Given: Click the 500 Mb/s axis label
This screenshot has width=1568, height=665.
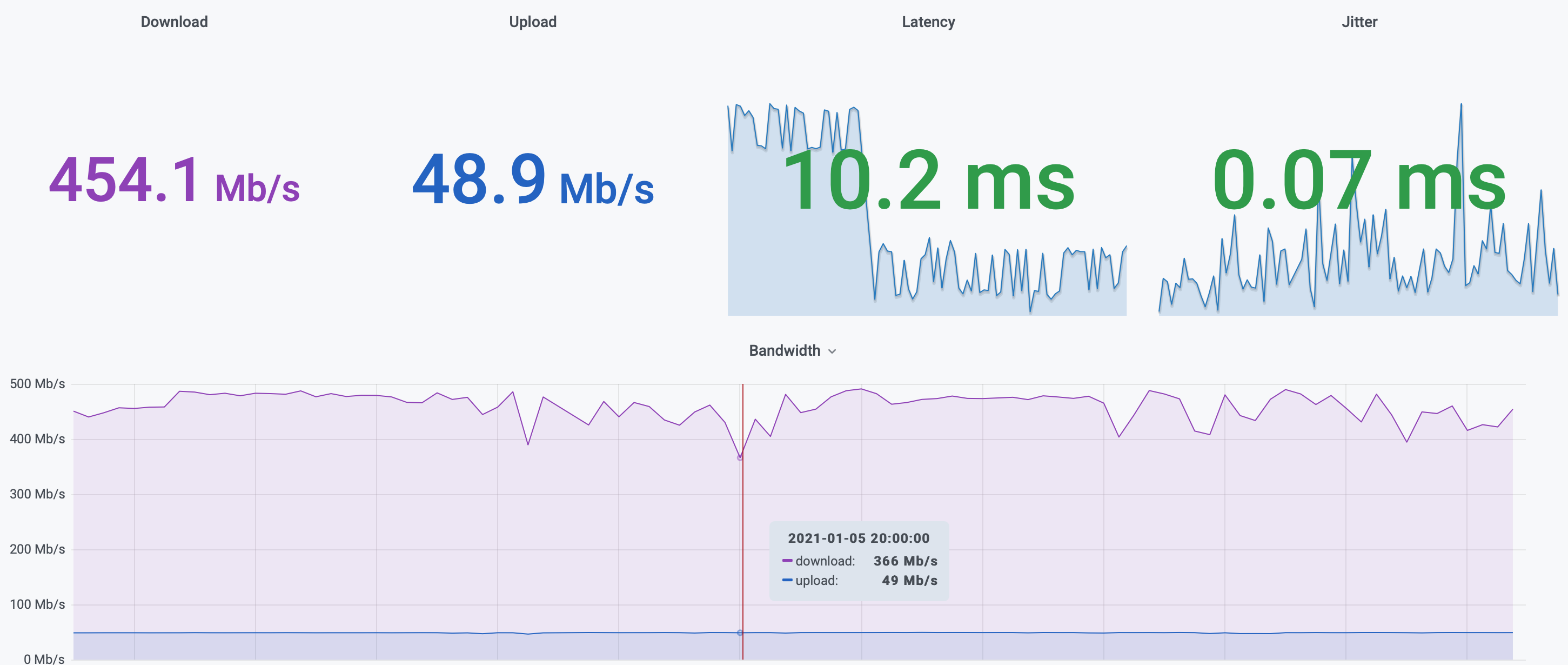Looking at the screenshot, I should coord(37,384).
